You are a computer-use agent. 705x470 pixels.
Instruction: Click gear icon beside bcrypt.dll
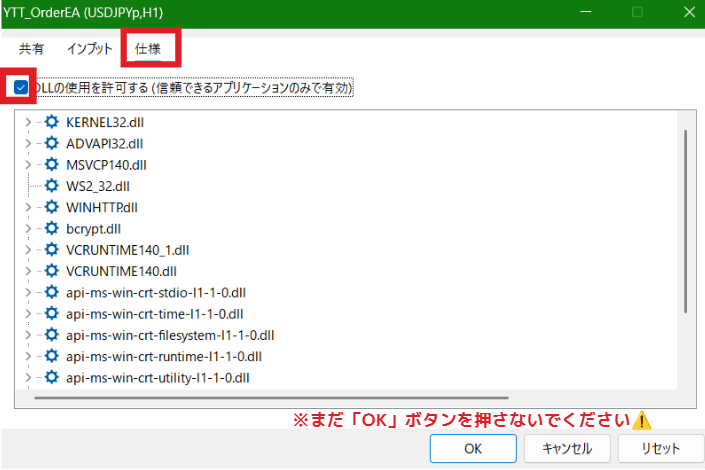coord(52,228)
